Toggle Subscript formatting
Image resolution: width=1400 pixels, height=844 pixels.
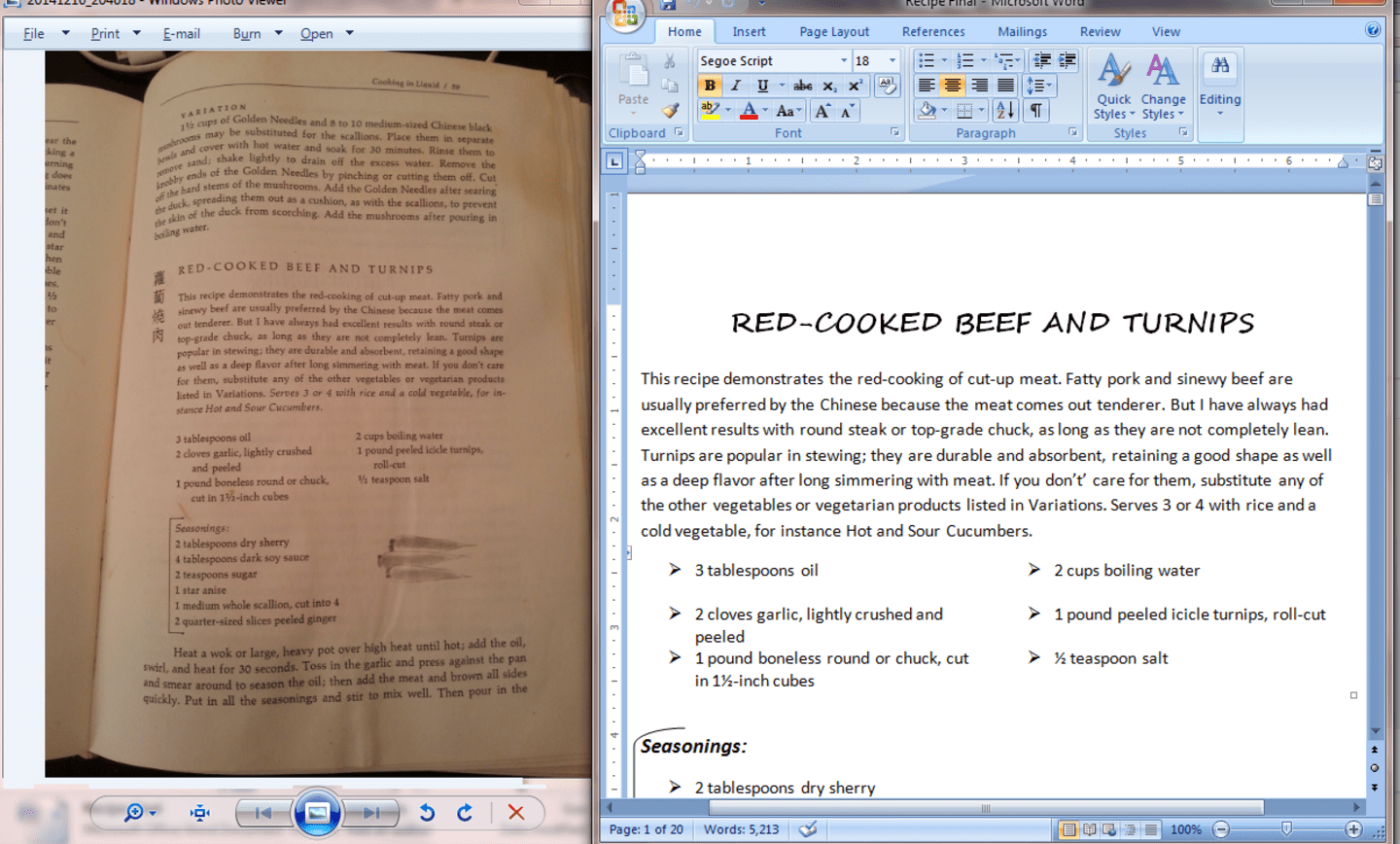pyautogui.click(x=829, y=86)
